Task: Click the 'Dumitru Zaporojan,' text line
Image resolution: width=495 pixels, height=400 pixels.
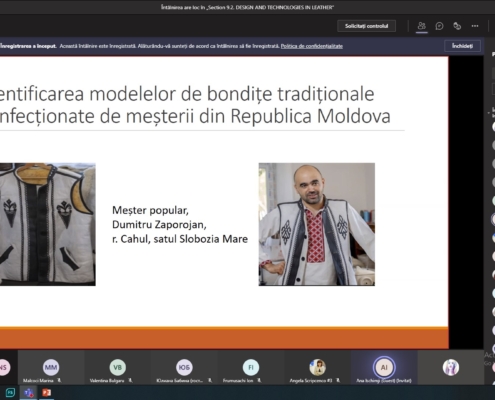Action: pyautogui.click(x=159, y=225)
